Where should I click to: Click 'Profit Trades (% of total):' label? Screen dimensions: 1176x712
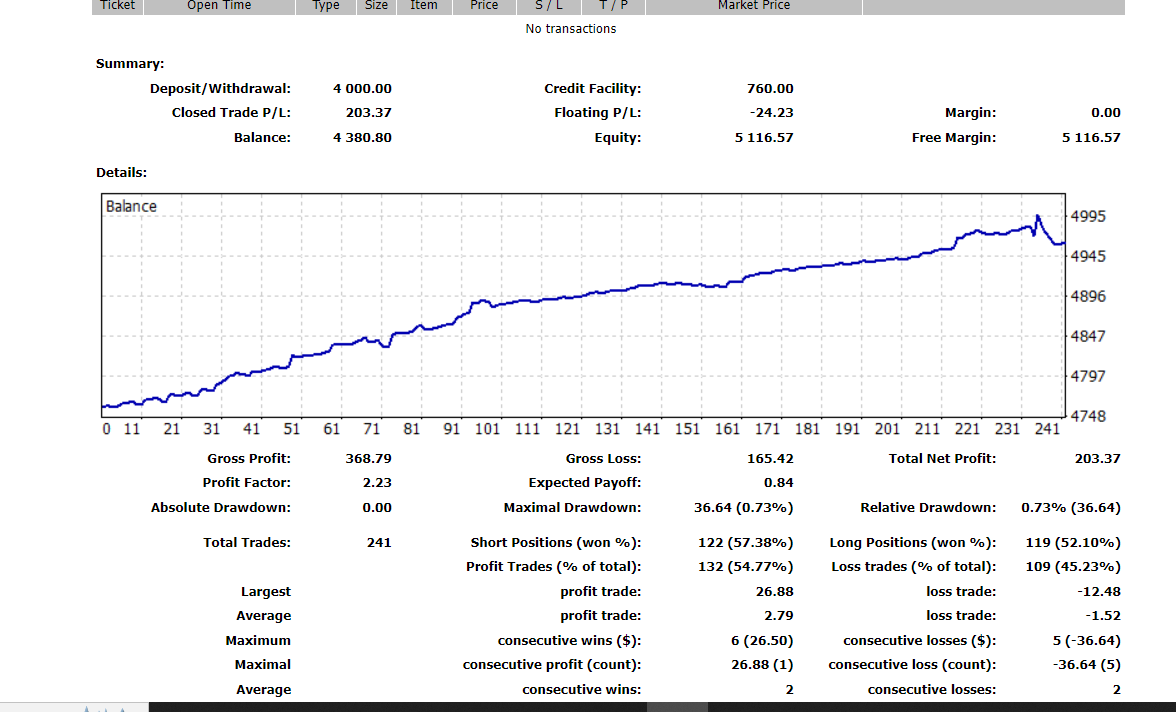tap(554, 566)
